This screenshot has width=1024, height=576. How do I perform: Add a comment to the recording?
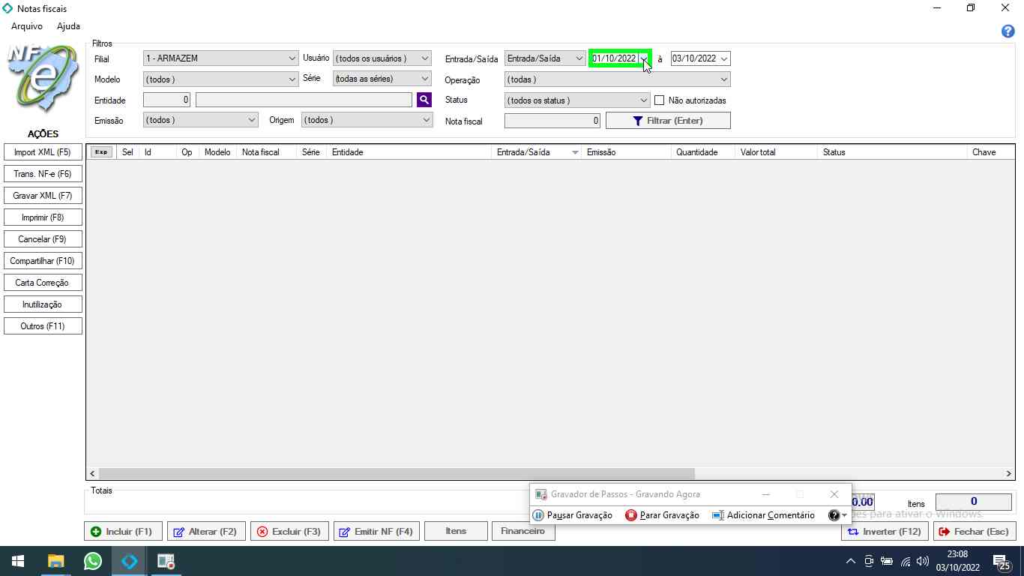[763, 515]
